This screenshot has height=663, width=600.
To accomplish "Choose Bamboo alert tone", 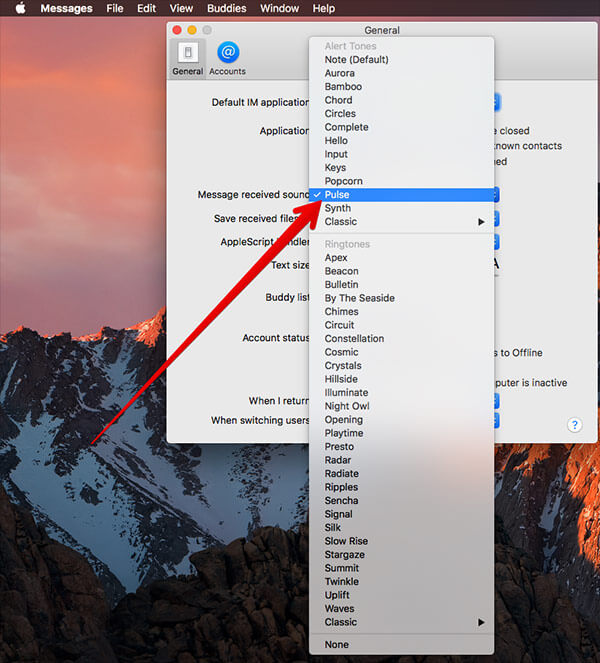I will 401,87.
